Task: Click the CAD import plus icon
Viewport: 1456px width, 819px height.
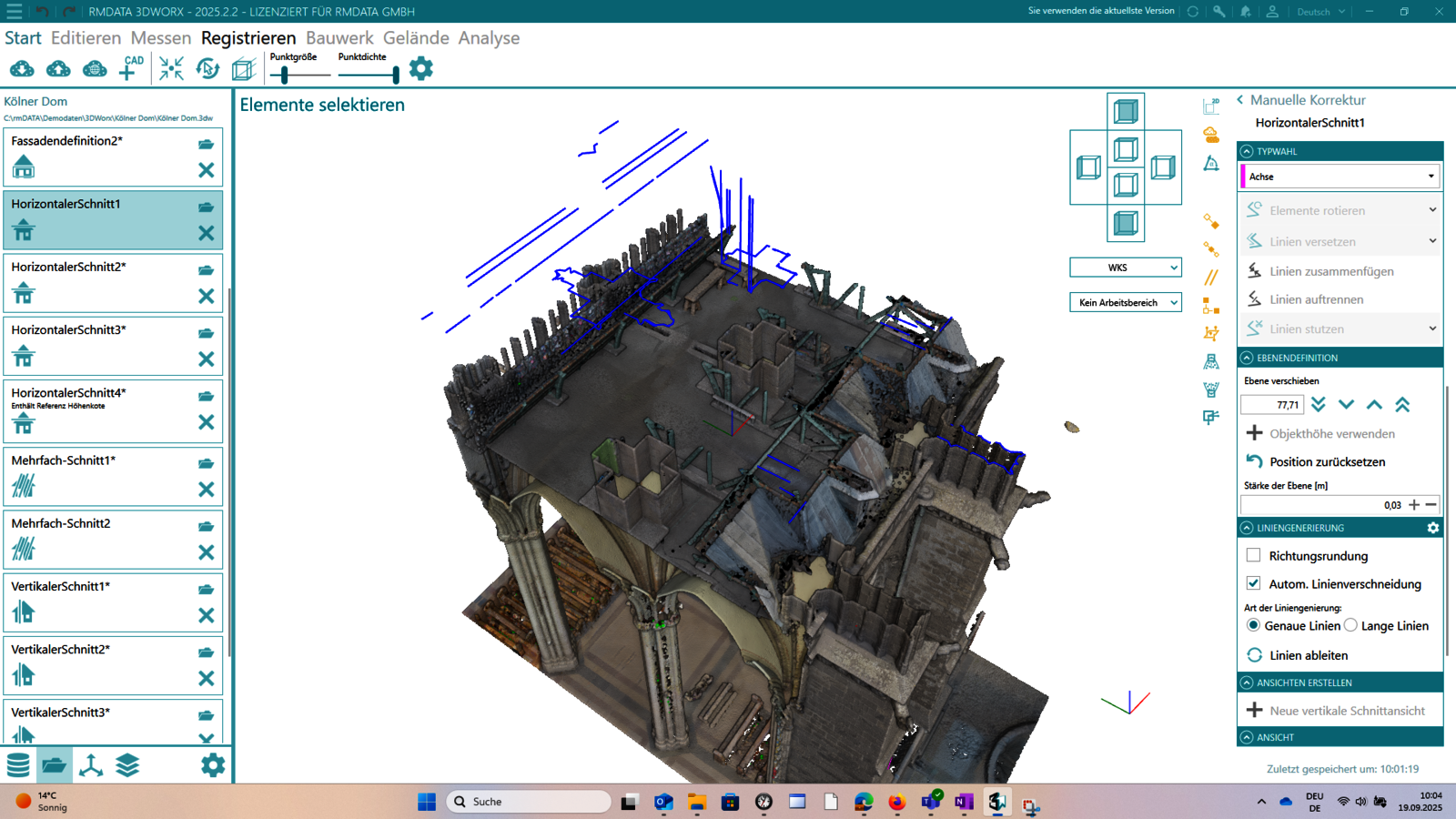Action: 130,68
